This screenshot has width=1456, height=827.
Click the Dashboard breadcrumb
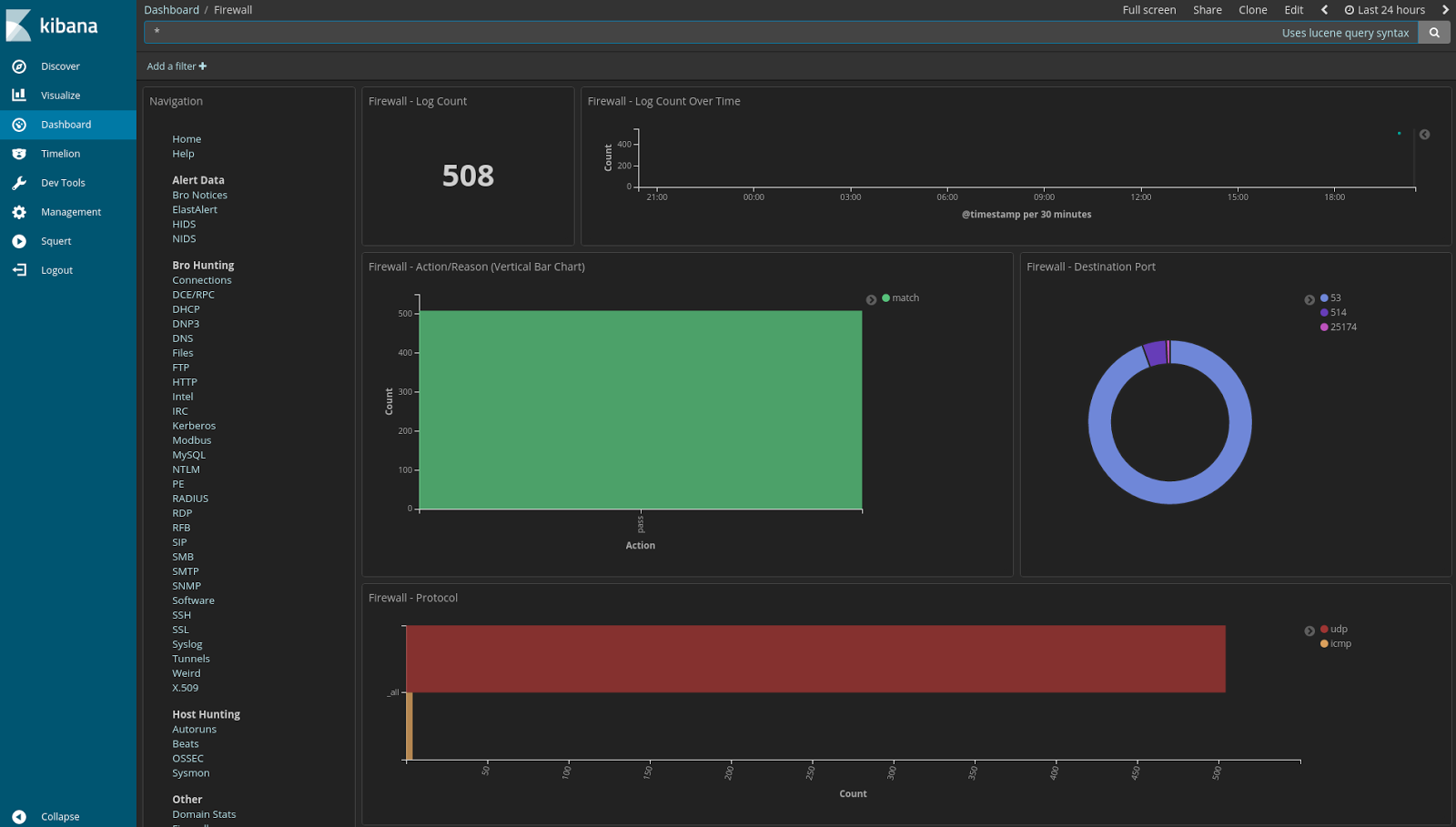(x=171, y=9)
